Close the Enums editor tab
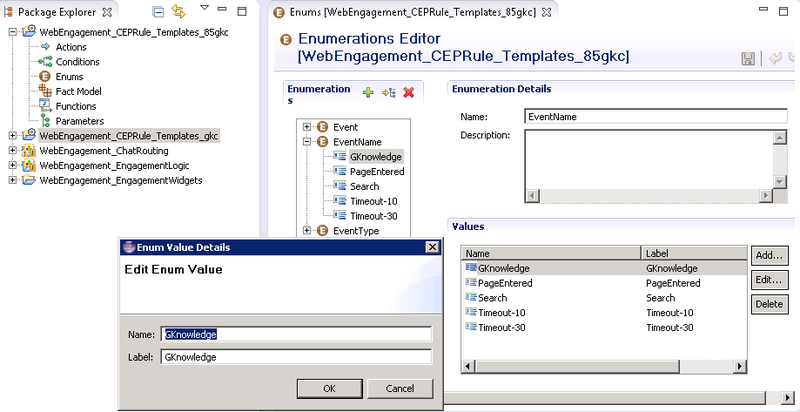Image resolution: width=800 pixels, height=412 pixels. coord(546,12)
